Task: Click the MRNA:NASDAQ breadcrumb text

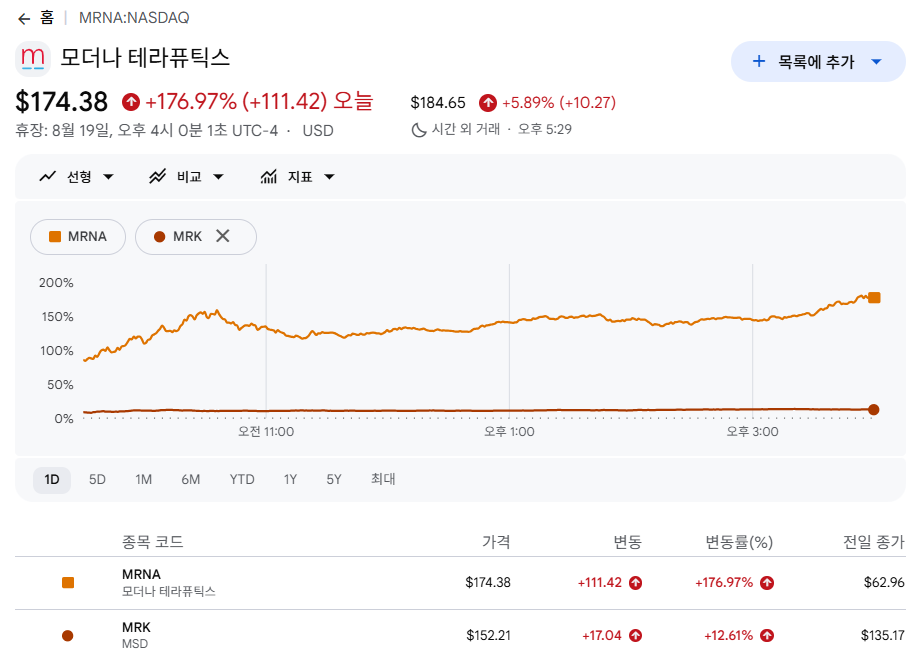Action: 134,18
